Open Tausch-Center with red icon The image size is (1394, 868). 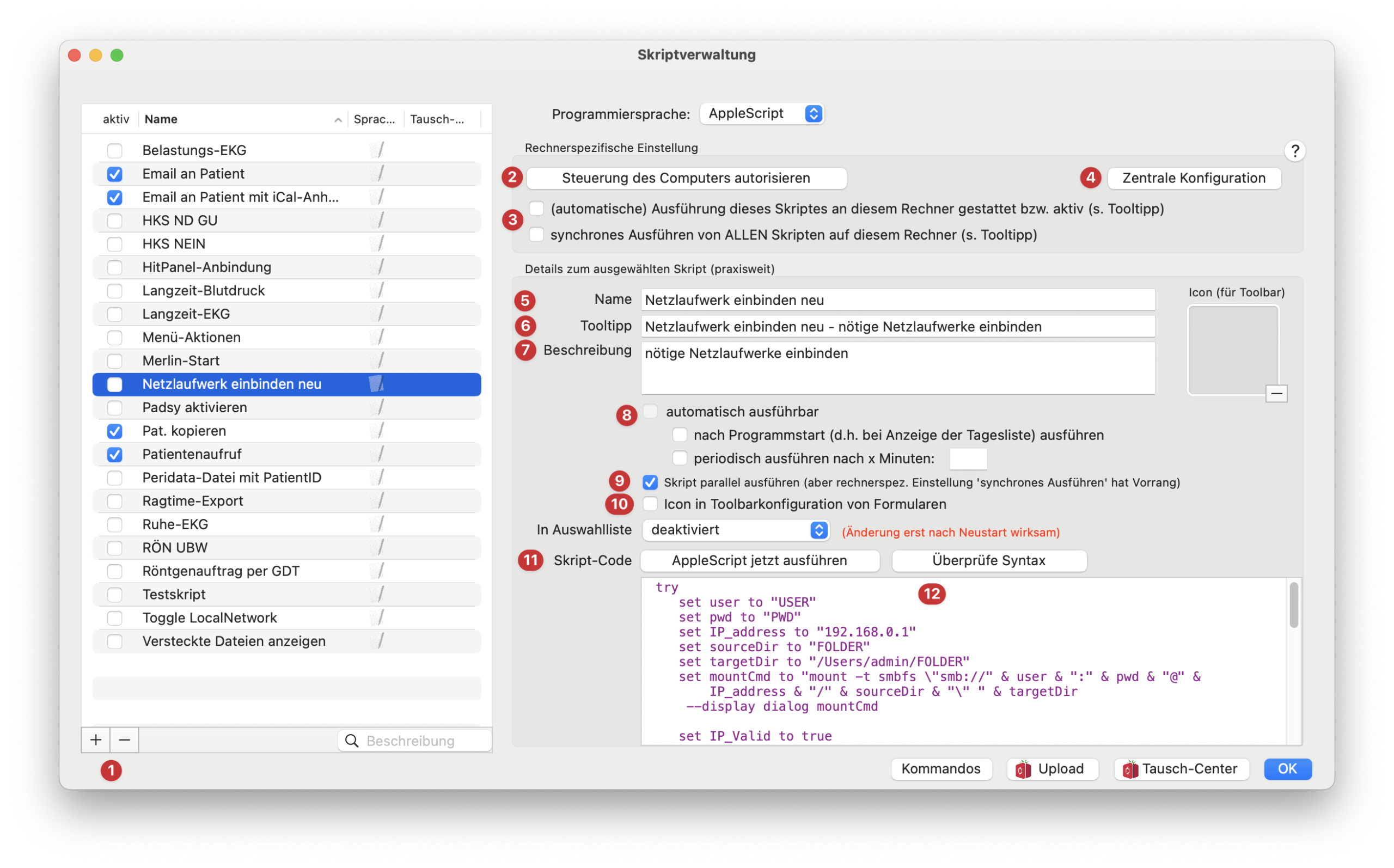click(1182, 769)
